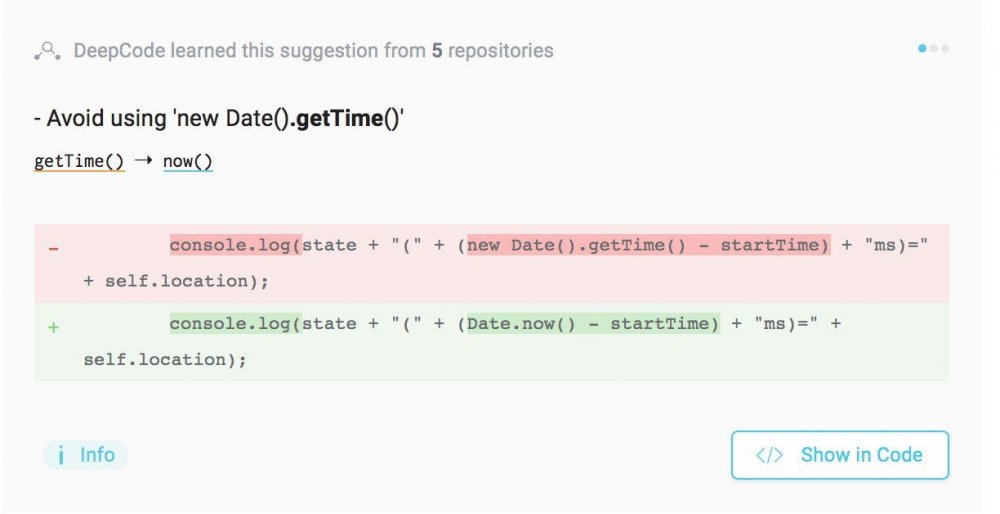Click the green-highlighted console.log( text

[x=235, y=324]
